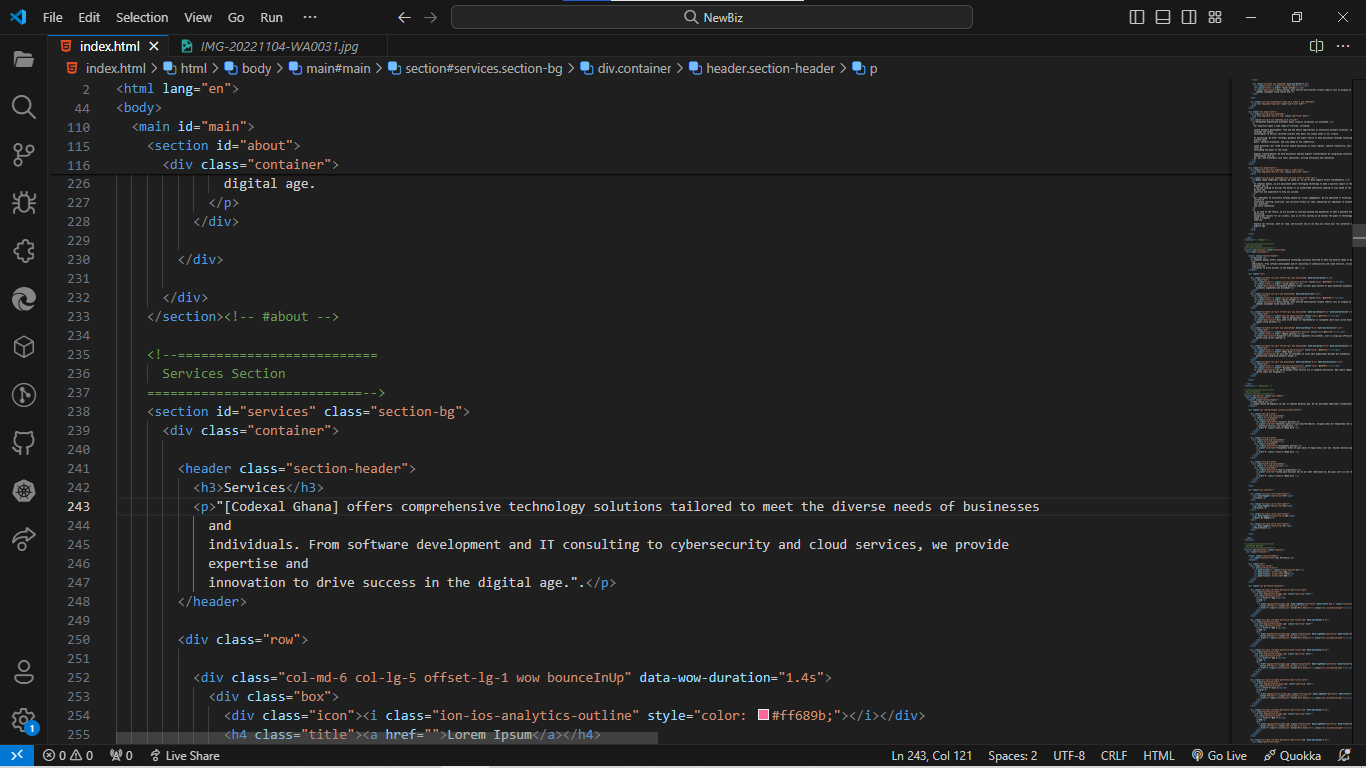Viewport: 1366px width, 768px height.
Task: Open the Explorer view in activity bar
Action: pyautogui.click(x=24, y=59)
